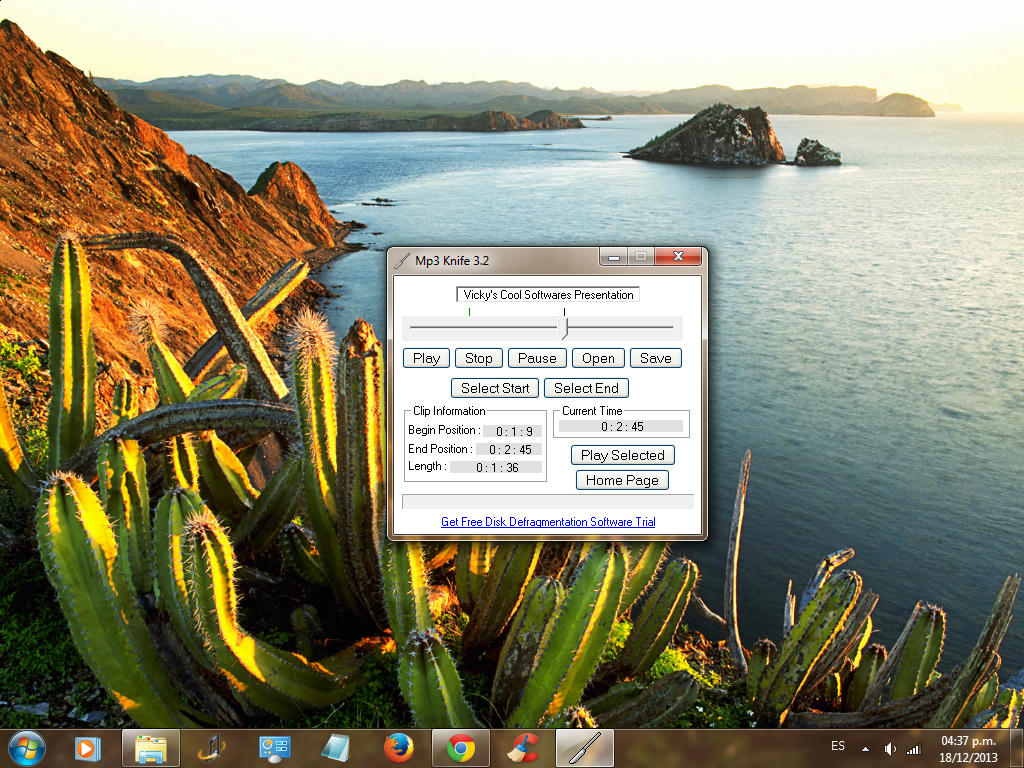Click the Windows Start button

26,747
